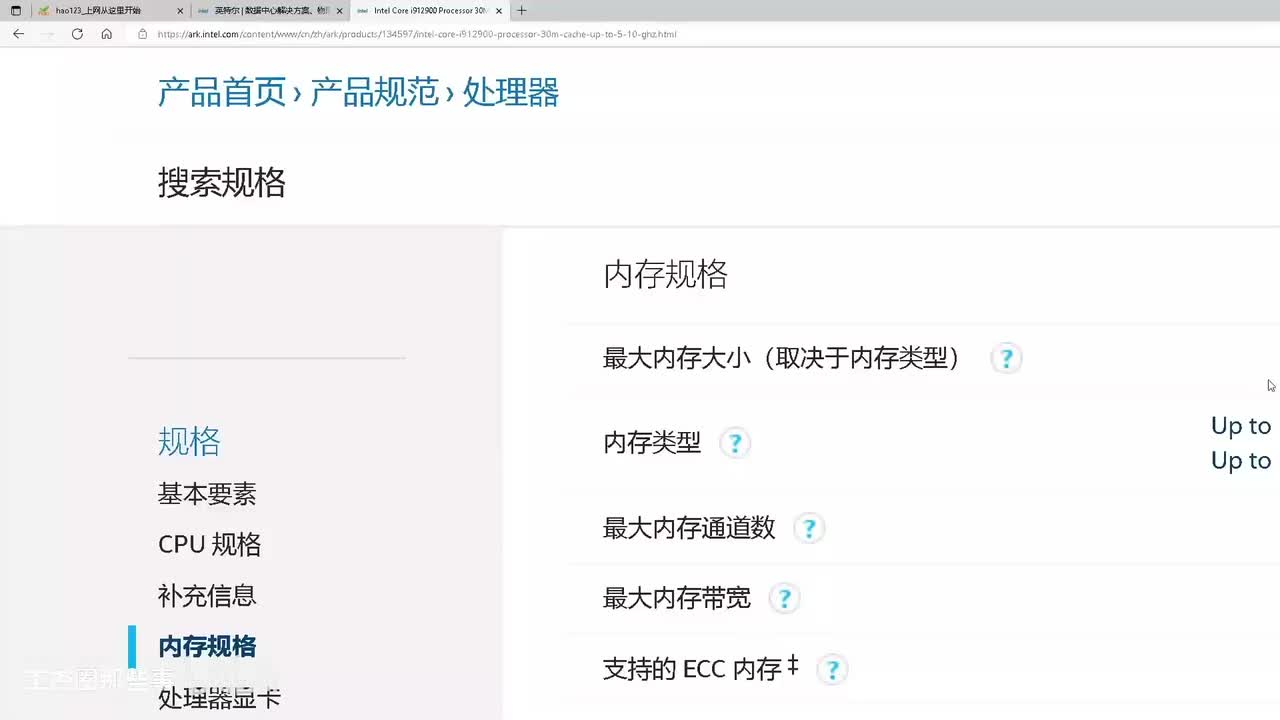Open the 产品首页 breadcrumb link
Image resolution: width=1280 pixels, height=720 pixels.
point(222,92)
